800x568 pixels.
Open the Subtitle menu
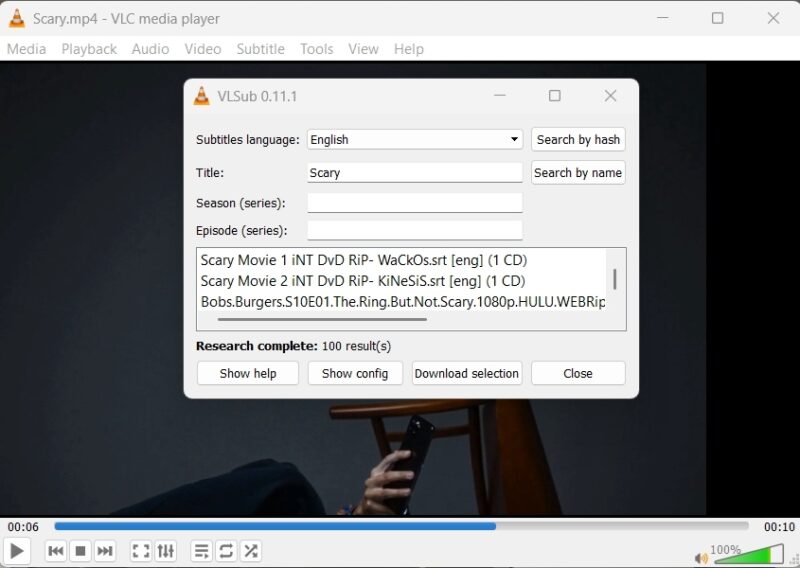click(x=260, y=49)
